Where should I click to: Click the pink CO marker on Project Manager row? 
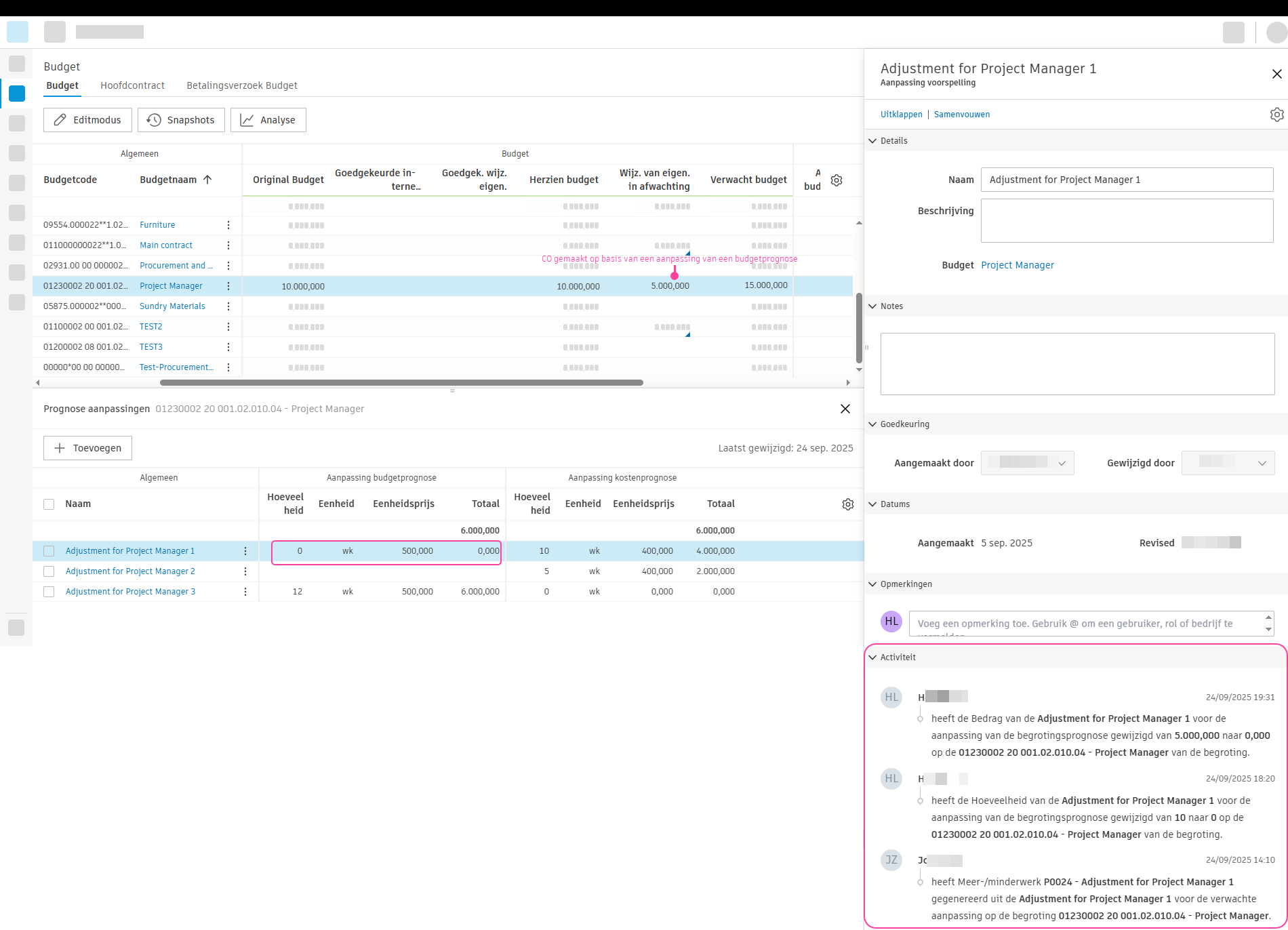[675, 275]
